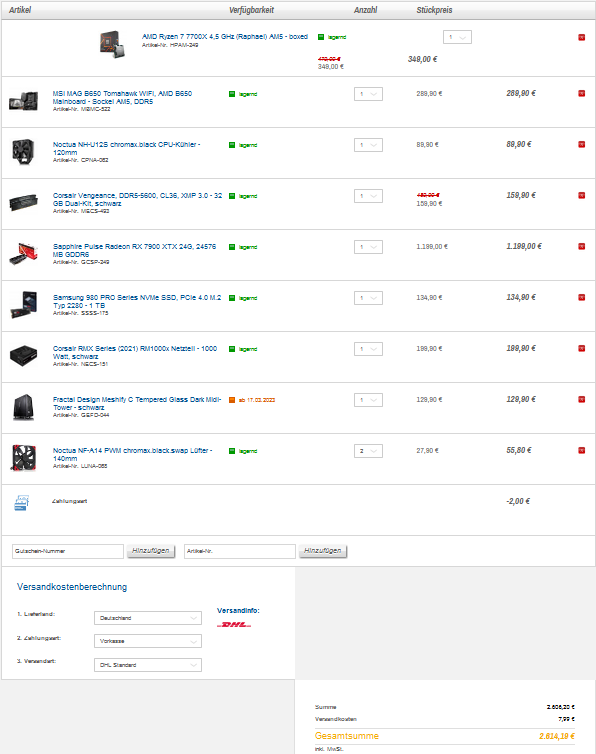The image size is (596, 754).
Task: Delete Samsung 980 PRO SSD from cart
Action: (x=581, y=297)
